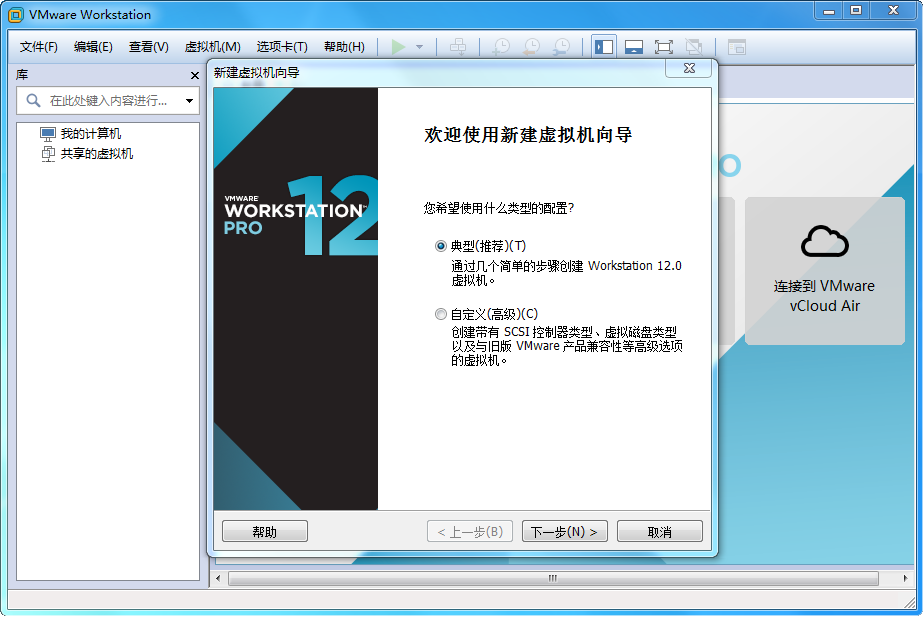The image size is (924, 617).
Task: Open the 虚拟机(M) menu
Action: (x=212, y=47)
